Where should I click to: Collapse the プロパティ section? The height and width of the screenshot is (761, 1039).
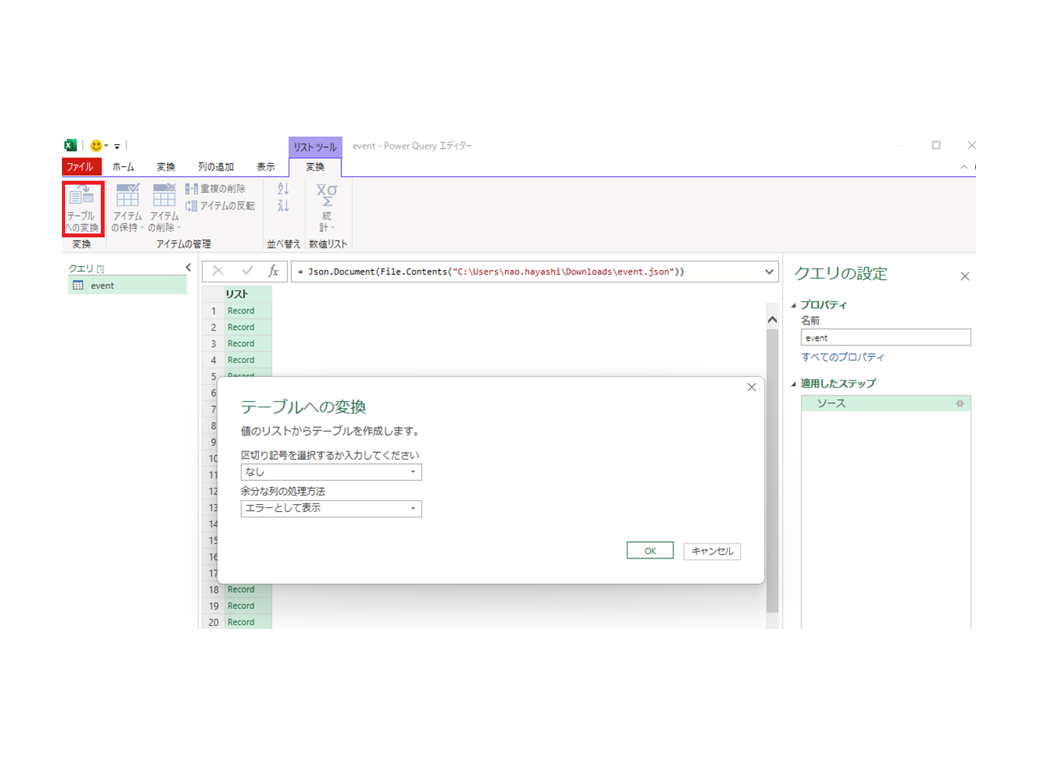(794, 306)
